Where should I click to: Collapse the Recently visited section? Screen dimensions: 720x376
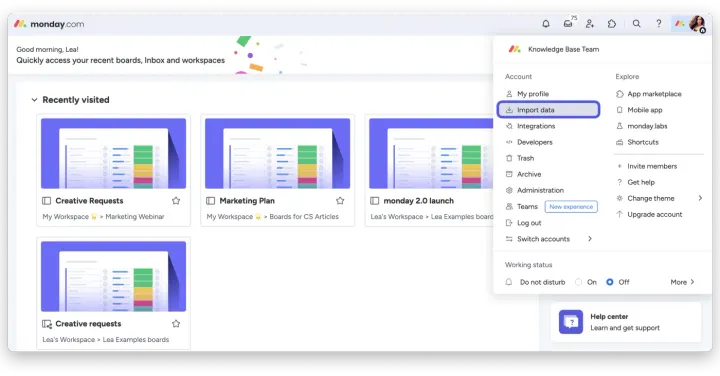34,100
